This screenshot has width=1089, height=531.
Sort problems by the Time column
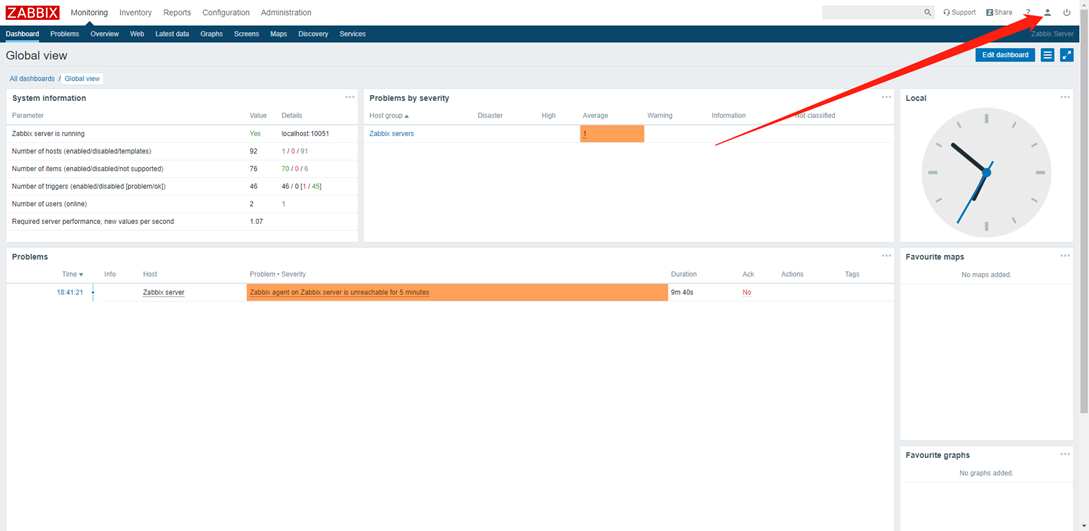tap(72, 274)
